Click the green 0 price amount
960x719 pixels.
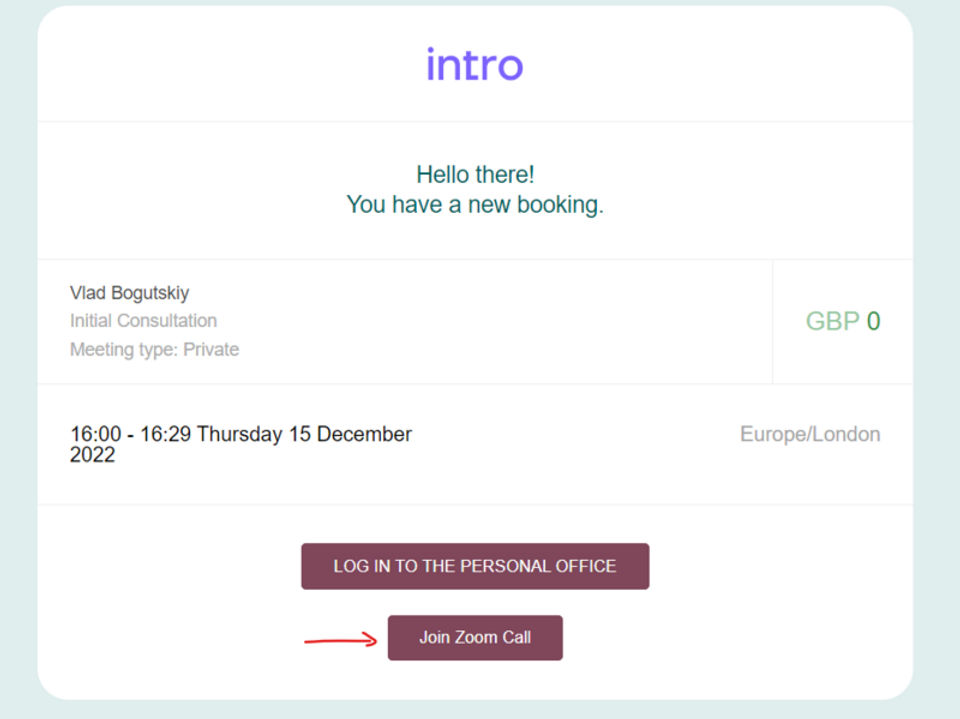click(x=873, y=321)
